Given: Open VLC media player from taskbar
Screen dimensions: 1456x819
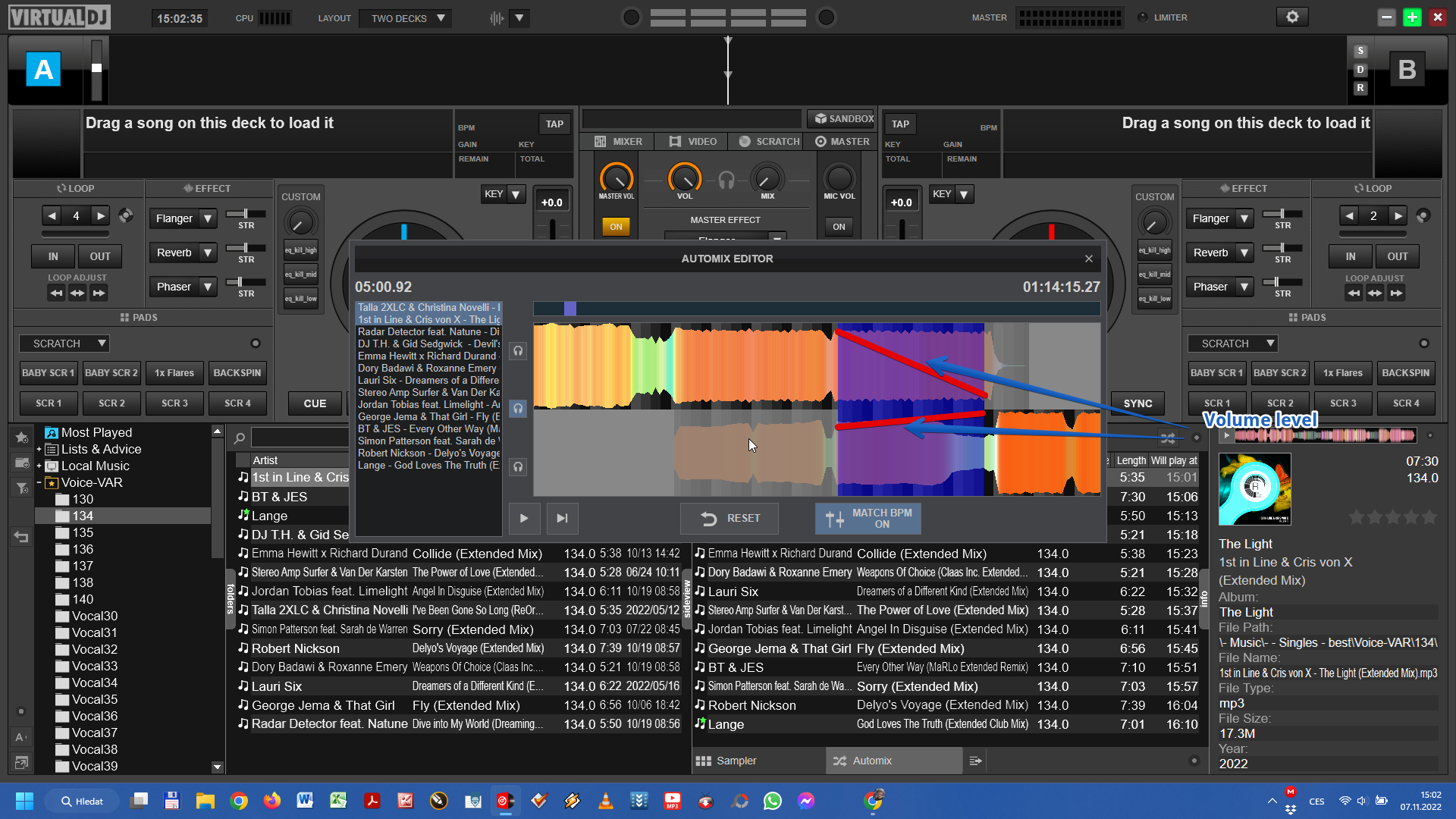Looking at the screenshot, I should click(x=605, y=801).
